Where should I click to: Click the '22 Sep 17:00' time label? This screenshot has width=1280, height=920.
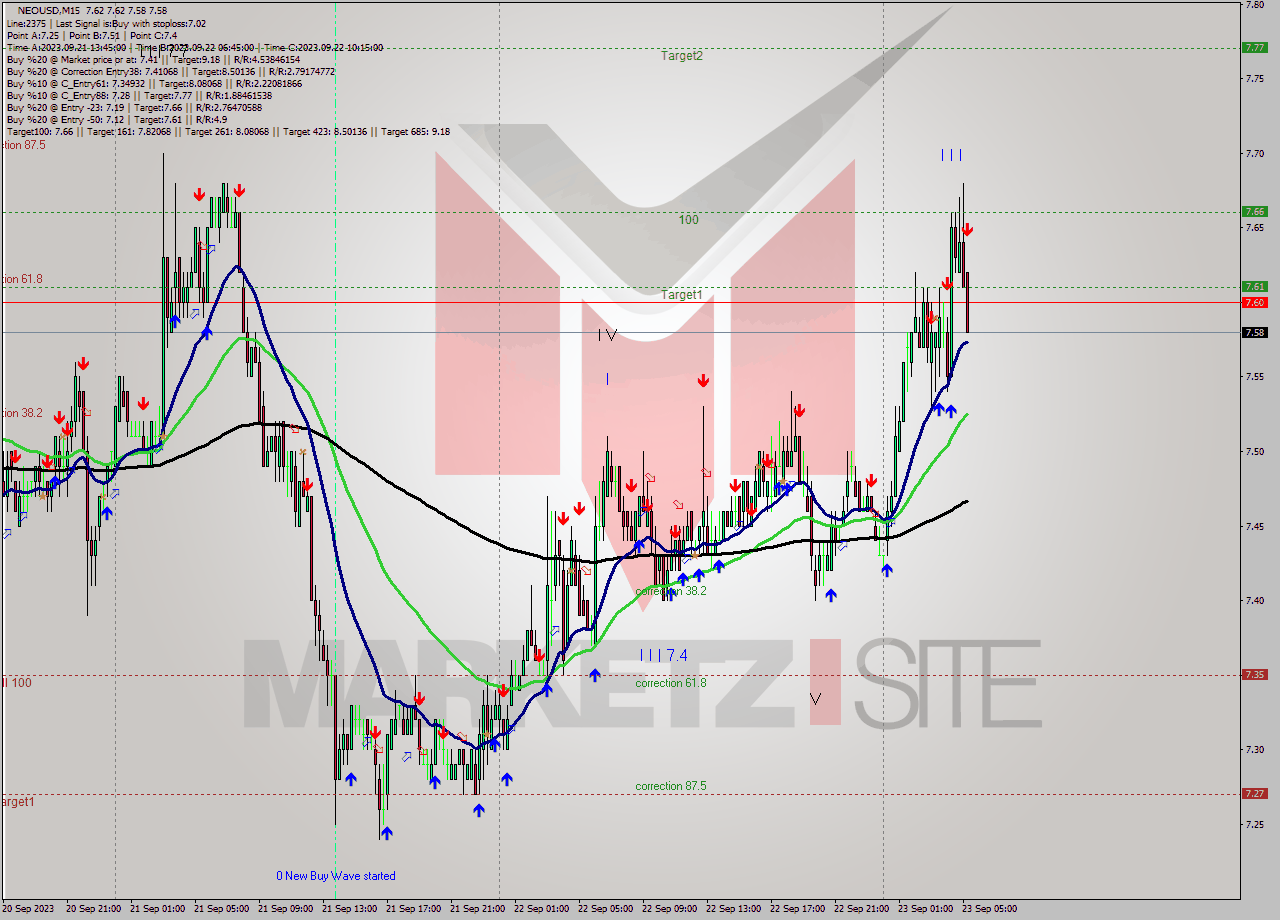[796, 909]
